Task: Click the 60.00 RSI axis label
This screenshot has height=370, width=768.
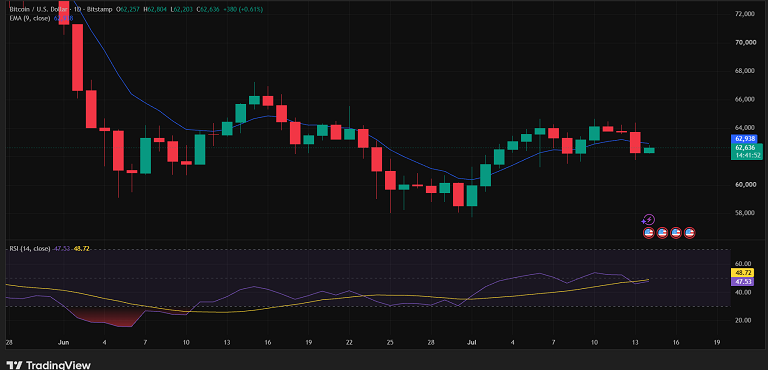Action: [743, 264]
